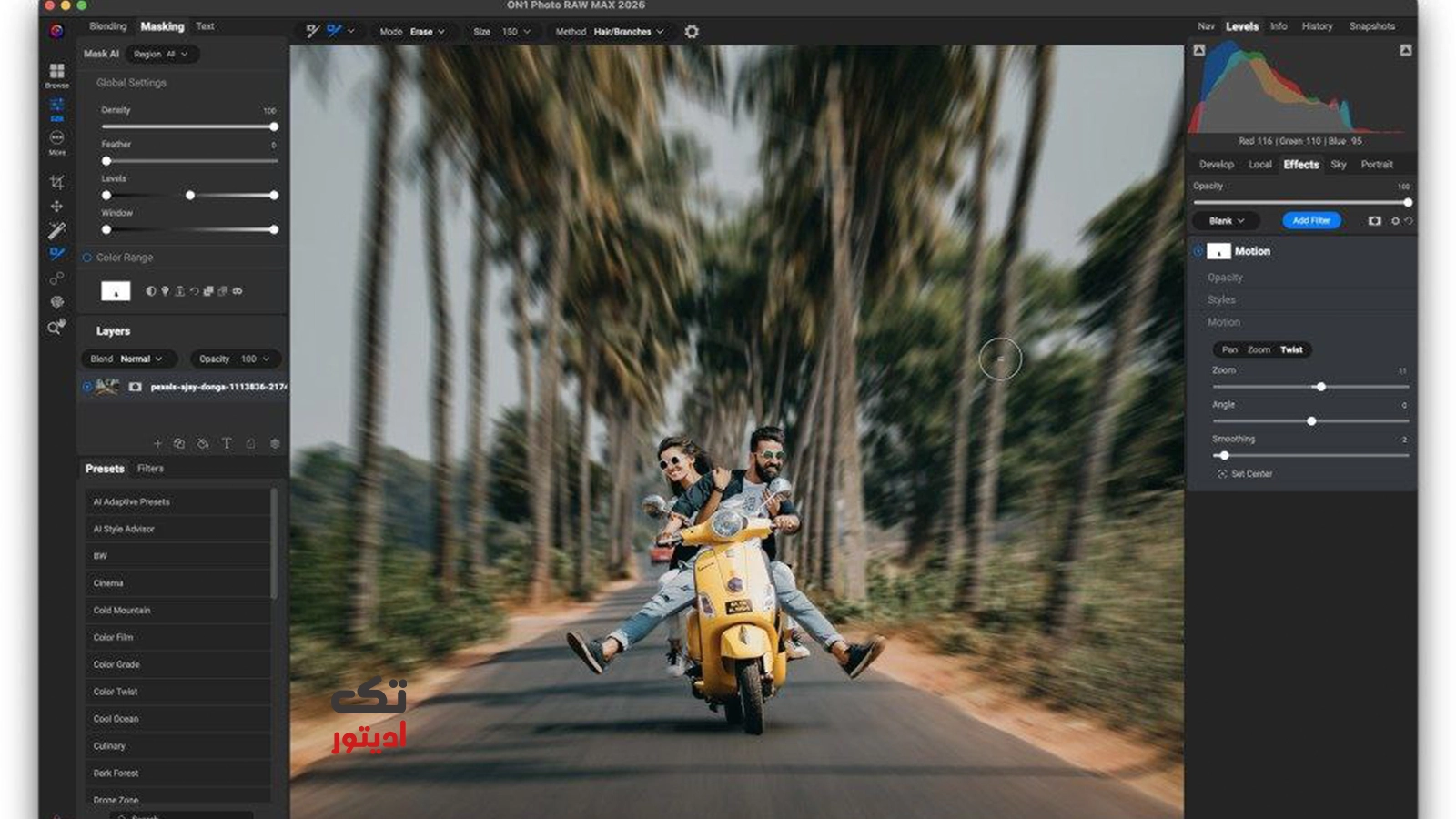
Task: Add a text layer with T icon
Action: click(227, 444)
